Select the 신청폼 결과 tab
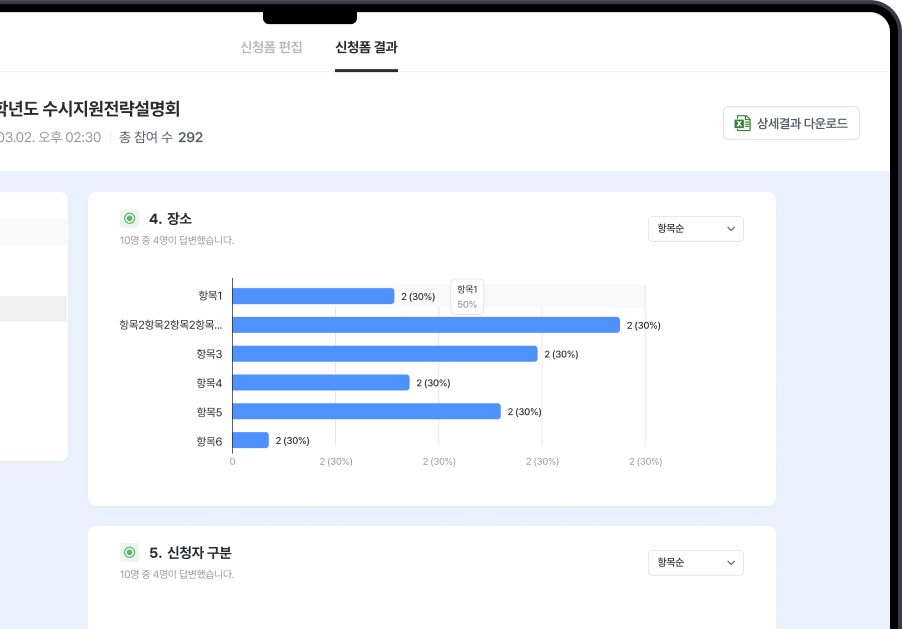The image size is (902, 629). (366, 47)
